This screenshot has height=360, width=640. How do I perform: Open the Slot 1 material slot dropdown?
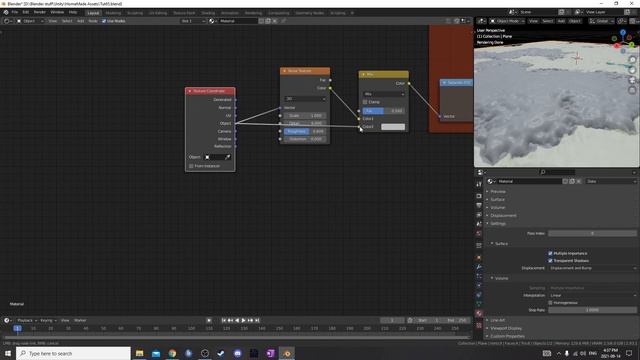(193, 21)
